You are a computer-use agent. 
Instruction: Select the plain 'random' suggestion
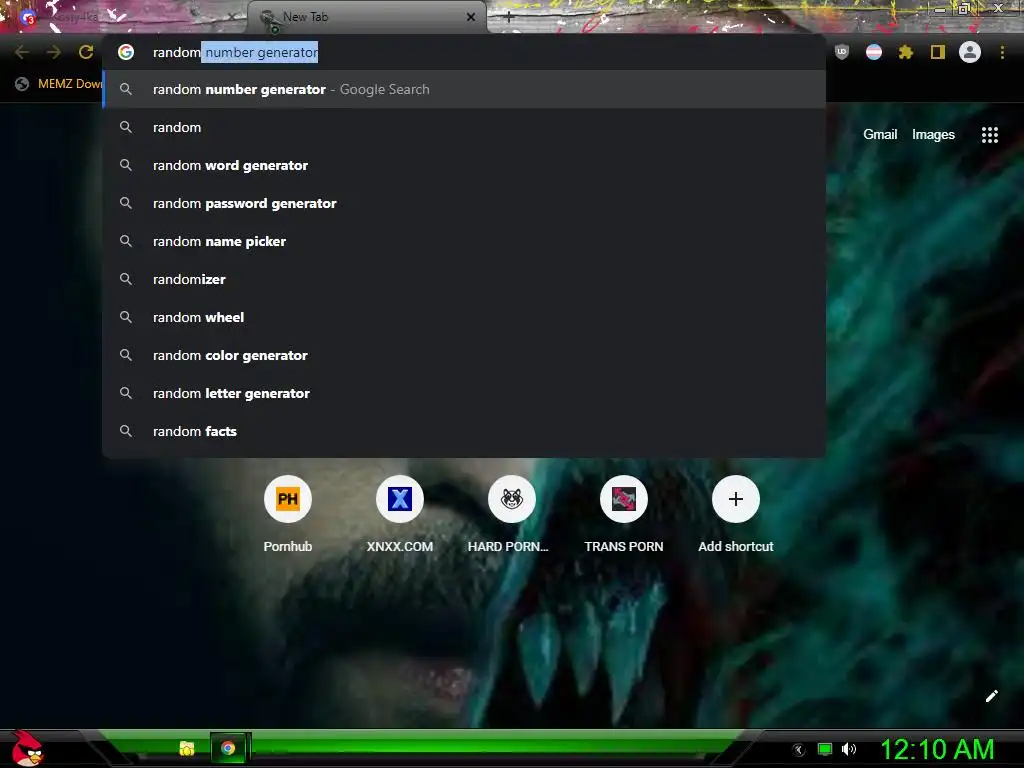pyautogui.click(x=464, y=127)
